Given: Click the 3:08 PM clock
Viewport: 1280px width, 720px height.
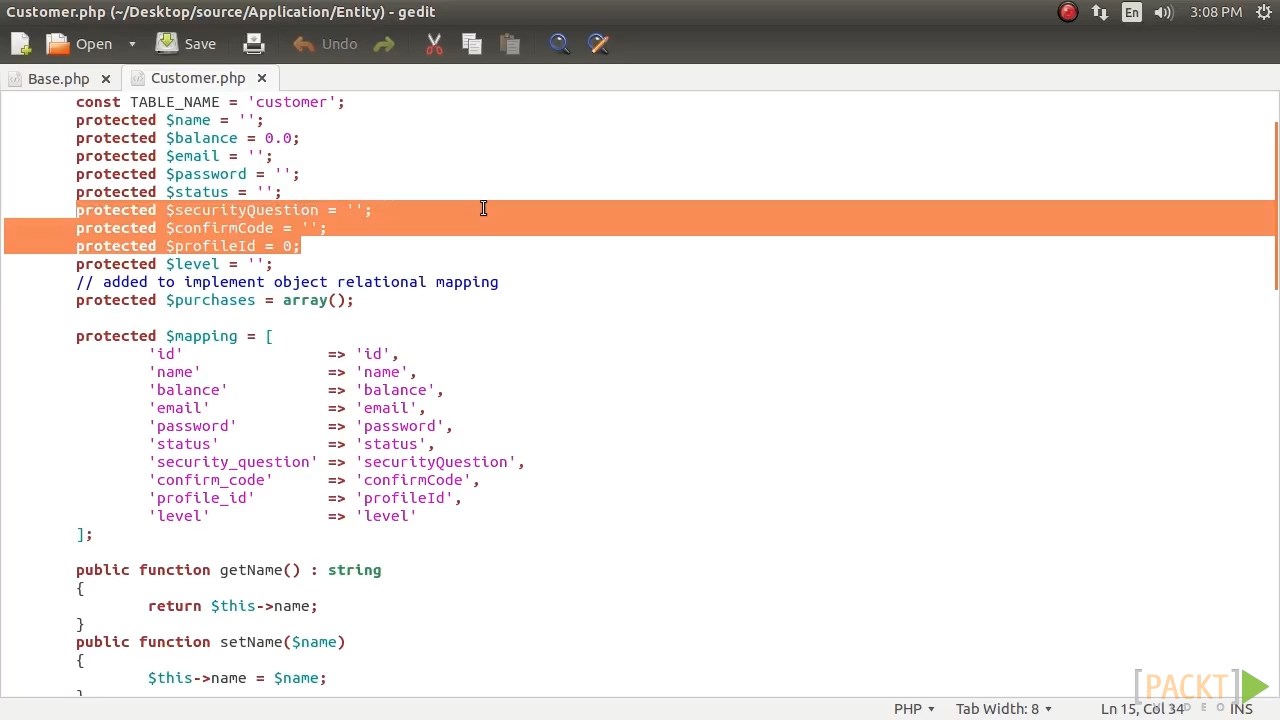Looking at the screenshot, I should (x=1216, y=12).
